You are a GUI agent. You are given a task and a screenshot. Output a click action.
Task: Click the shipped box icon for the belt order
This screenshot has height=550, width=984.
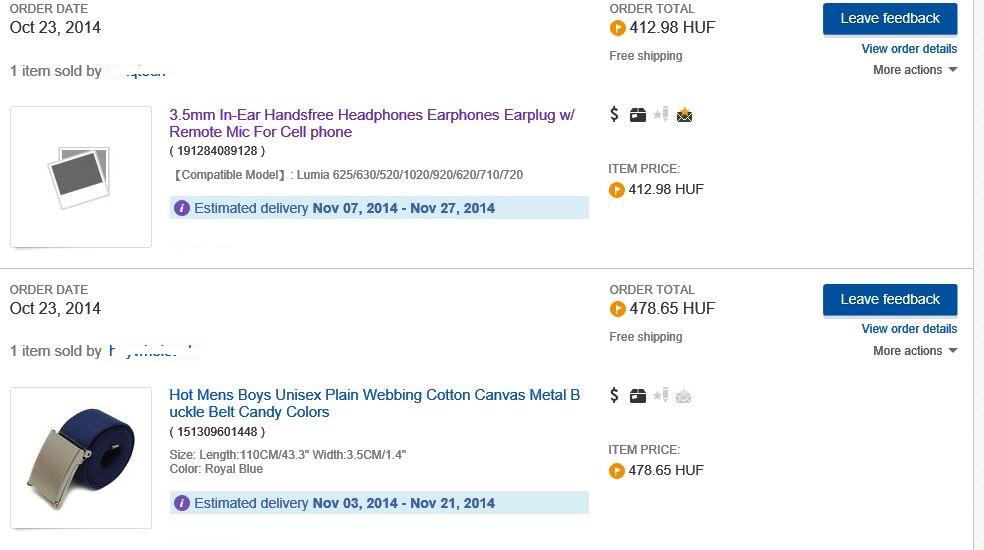pyautogui.click(x=637, y=396)
